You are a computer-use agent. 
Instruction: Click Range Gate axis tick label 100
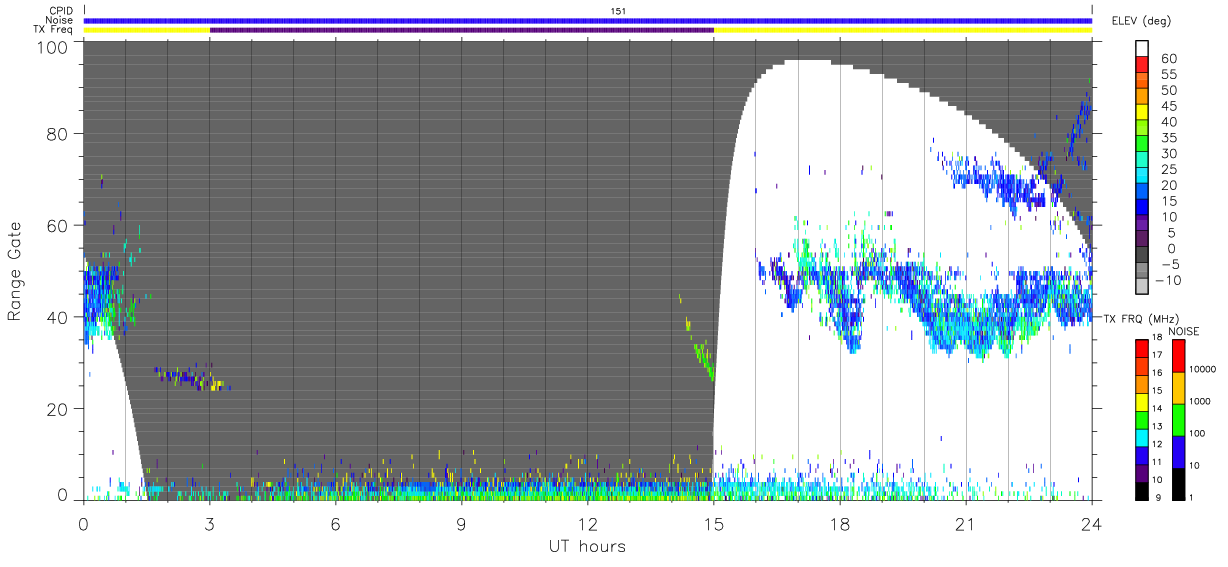point(54,46)
